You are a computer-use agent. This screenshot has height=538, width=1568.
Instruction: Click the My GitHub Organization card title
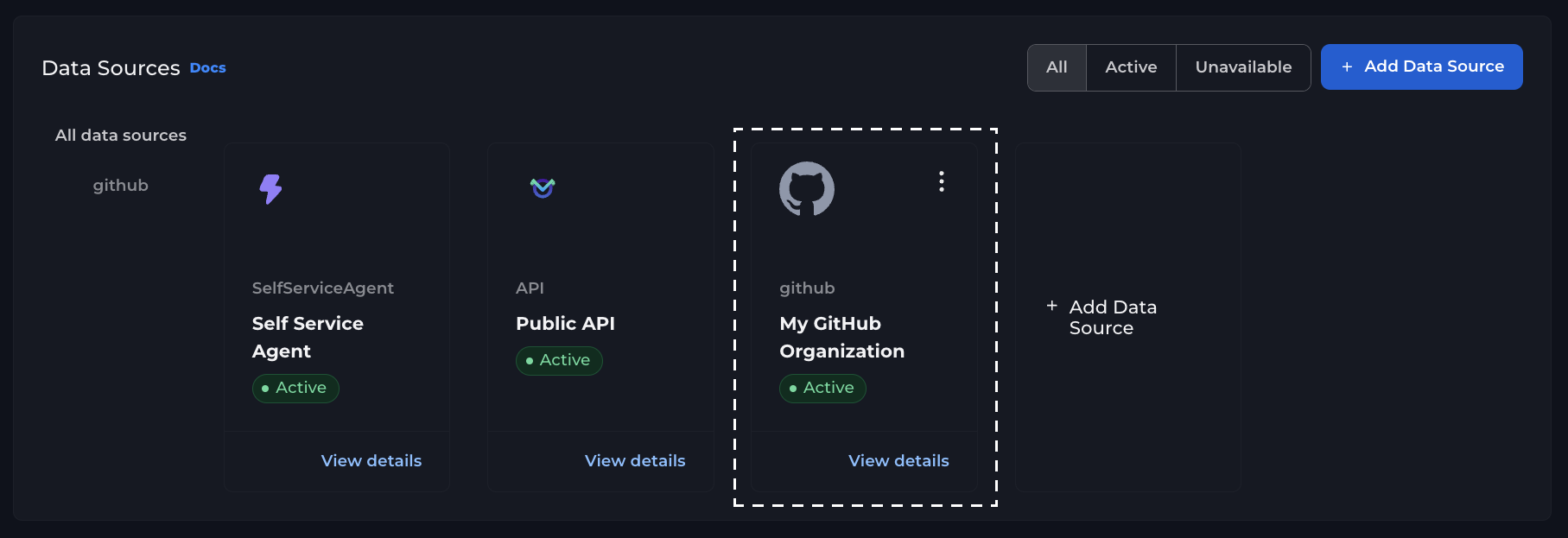(841, 337)
